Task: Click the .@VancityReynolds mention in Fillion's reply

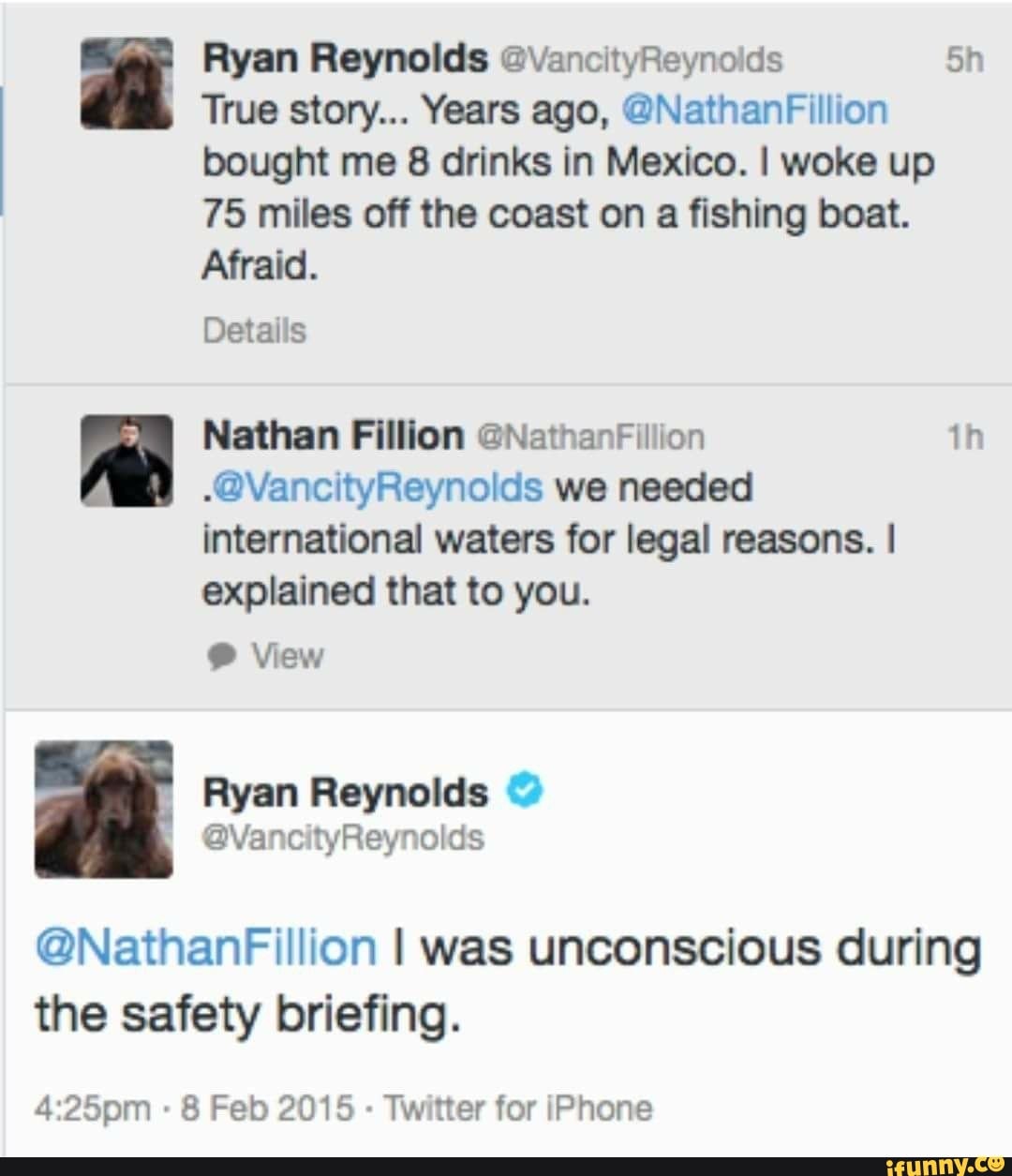Action: (372, 487)
